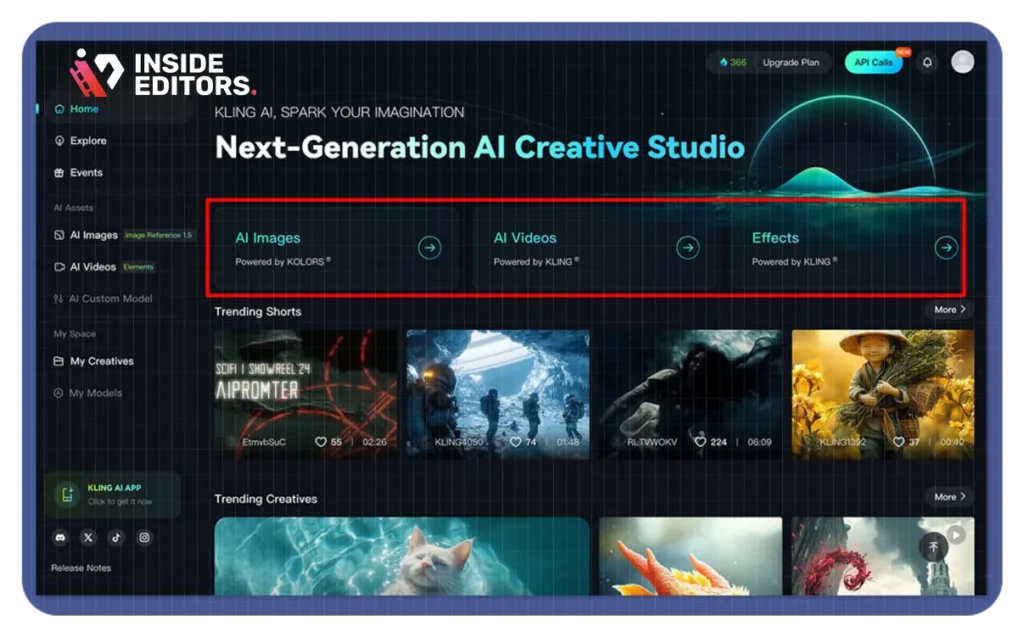Click Upgrade Plan button
The width and height of the screenshot is (1024, 637).
click(791, 63)
